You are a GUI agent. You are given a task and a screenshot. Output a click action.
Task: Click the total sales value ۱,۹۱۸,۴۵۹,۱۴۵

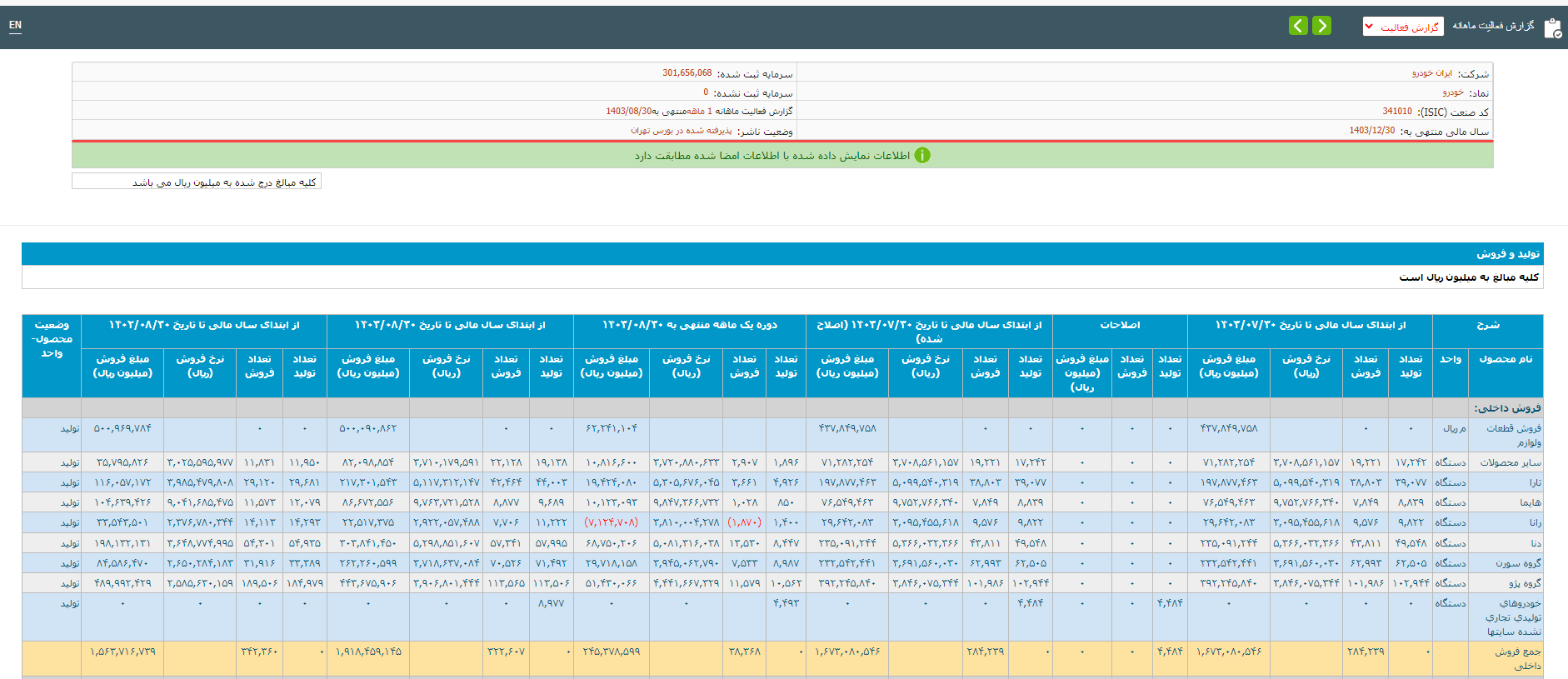pyautogui.click(x=367, y=652)
